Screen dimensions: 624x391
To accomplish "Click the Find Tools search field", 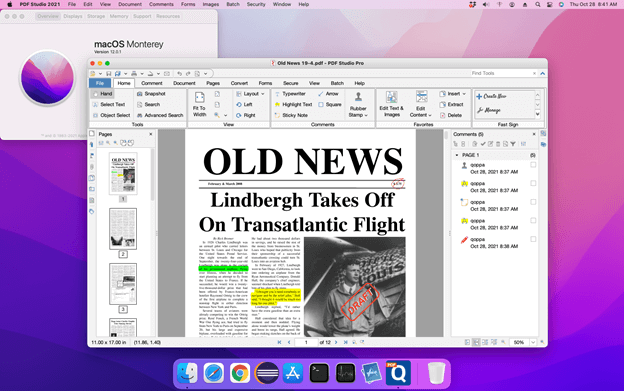I will [x=501, y=74].
